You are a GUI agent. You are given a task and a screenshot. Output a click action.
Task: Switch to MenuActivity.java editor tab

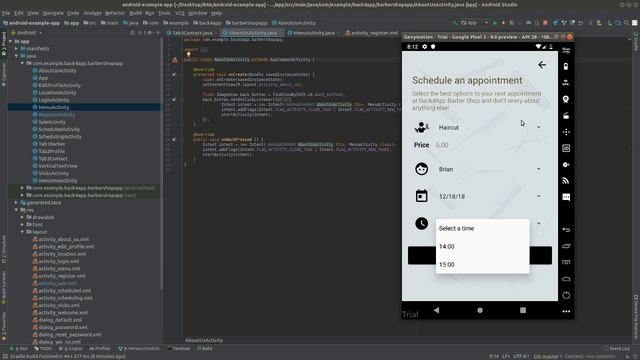[x=313, y=33]
